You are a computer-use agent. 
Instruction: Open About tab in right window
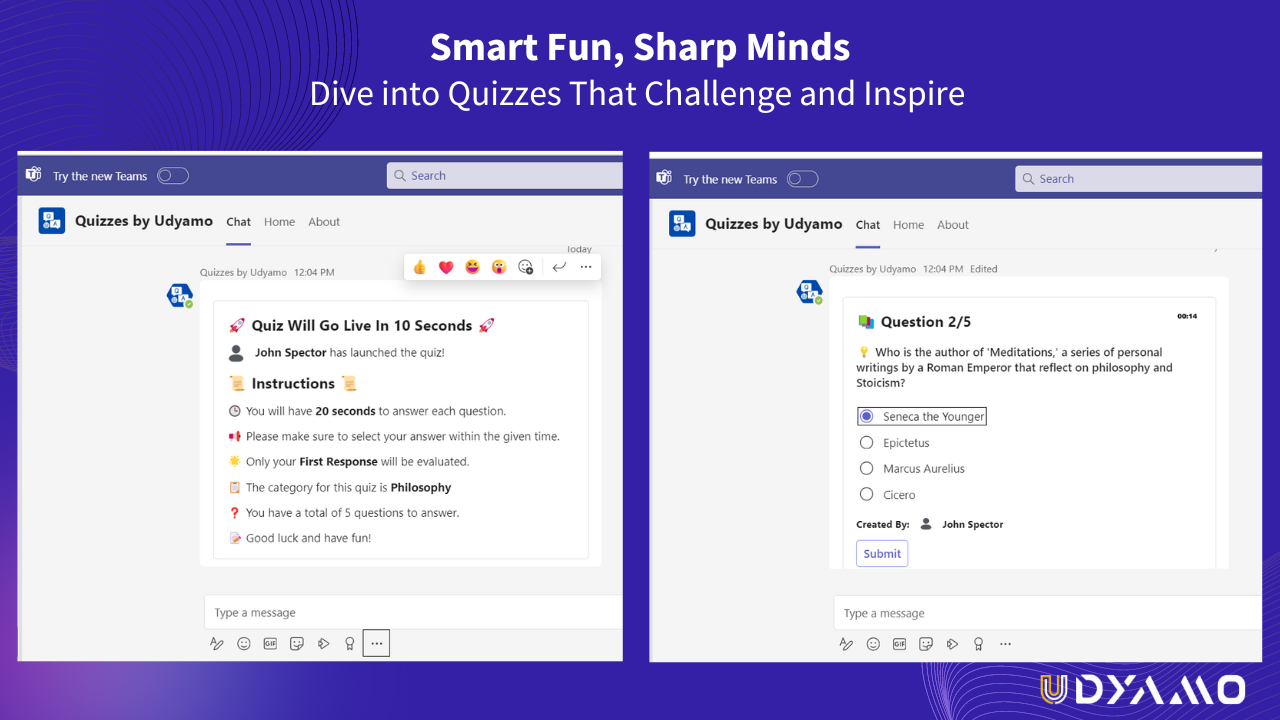[953, 225]
